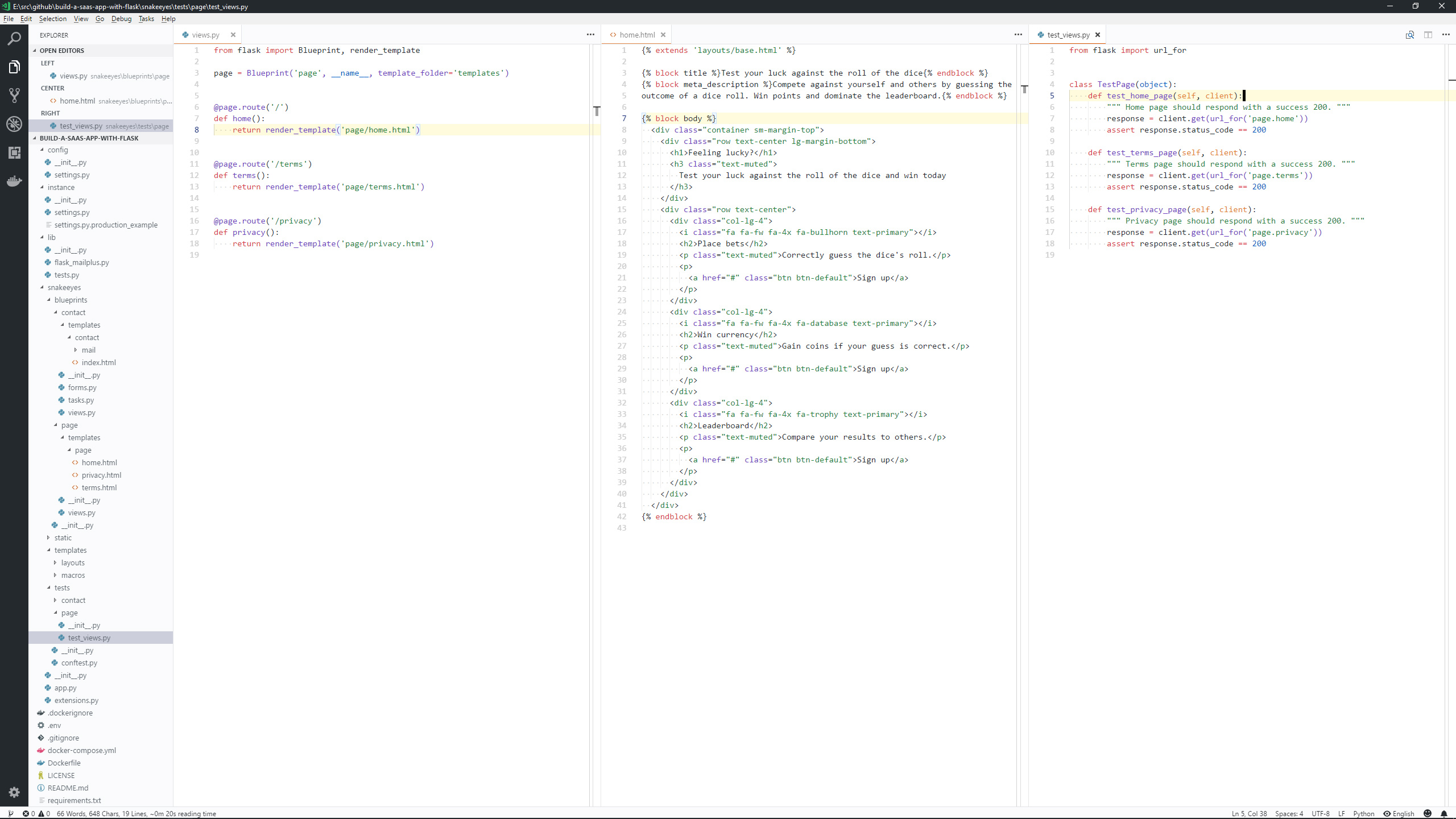
Task: Click the feedback smiley in status bar
Action: (1428, 813)
